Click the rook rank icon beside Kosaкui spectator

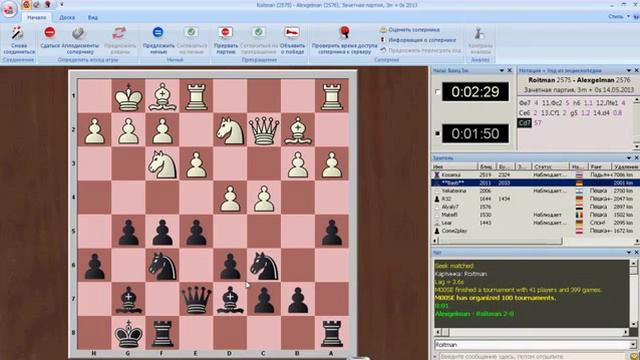click(437, 175)
